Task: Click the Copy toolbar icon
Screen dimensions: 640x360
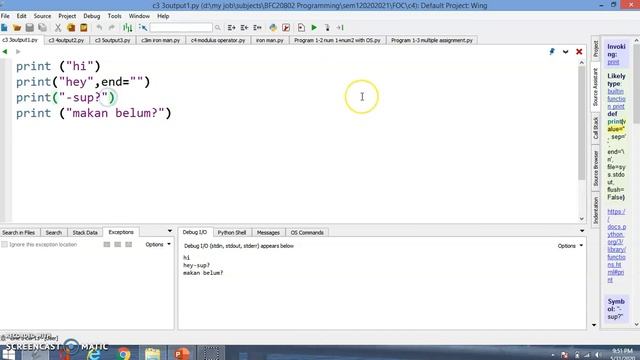Action: 71,27
